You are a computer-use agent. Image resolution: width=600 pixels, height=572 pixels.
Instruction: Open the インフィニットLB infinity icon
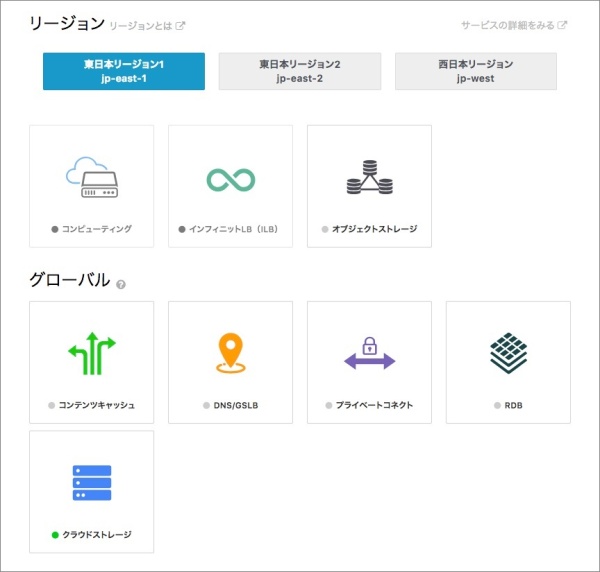coord(230,179)
